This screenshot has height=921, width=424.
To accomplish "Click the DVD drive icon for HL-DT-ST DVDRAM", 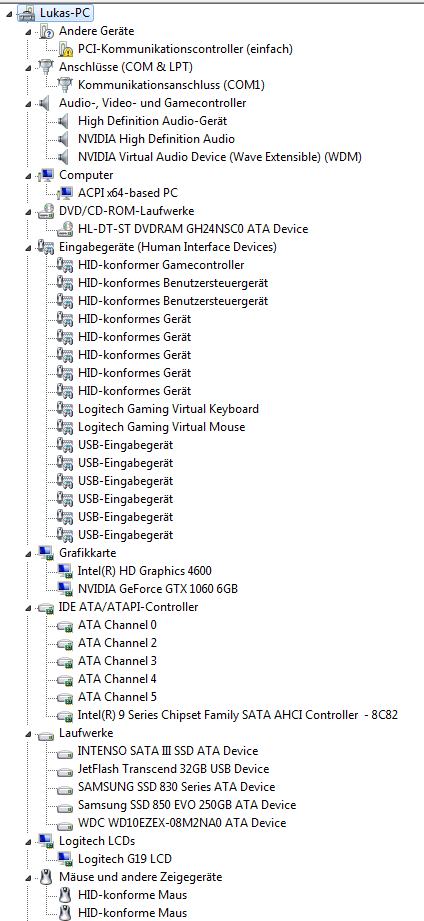I will point(65,229).
